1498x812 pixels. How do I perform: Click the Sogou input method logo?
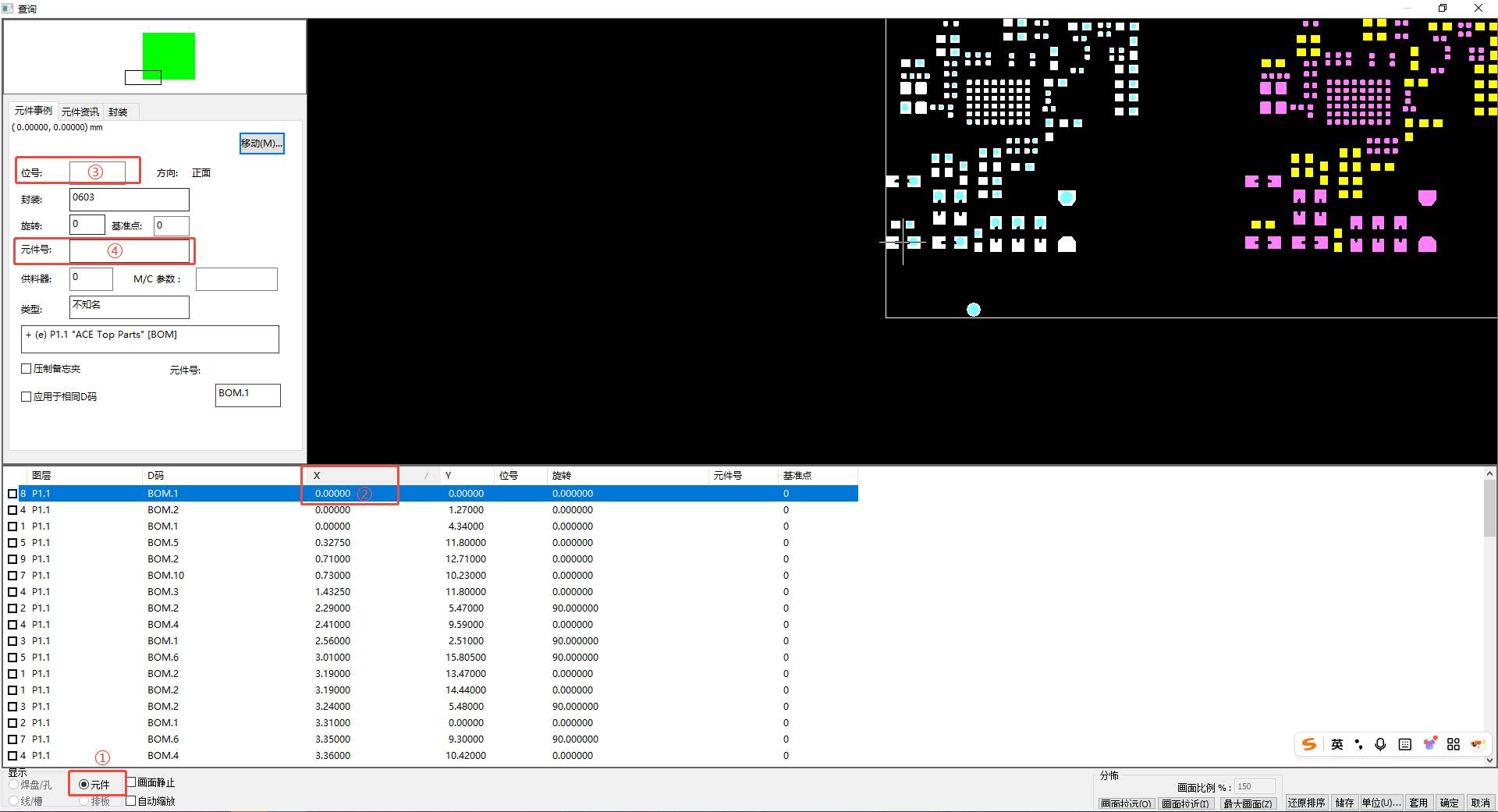point(1309,744)
